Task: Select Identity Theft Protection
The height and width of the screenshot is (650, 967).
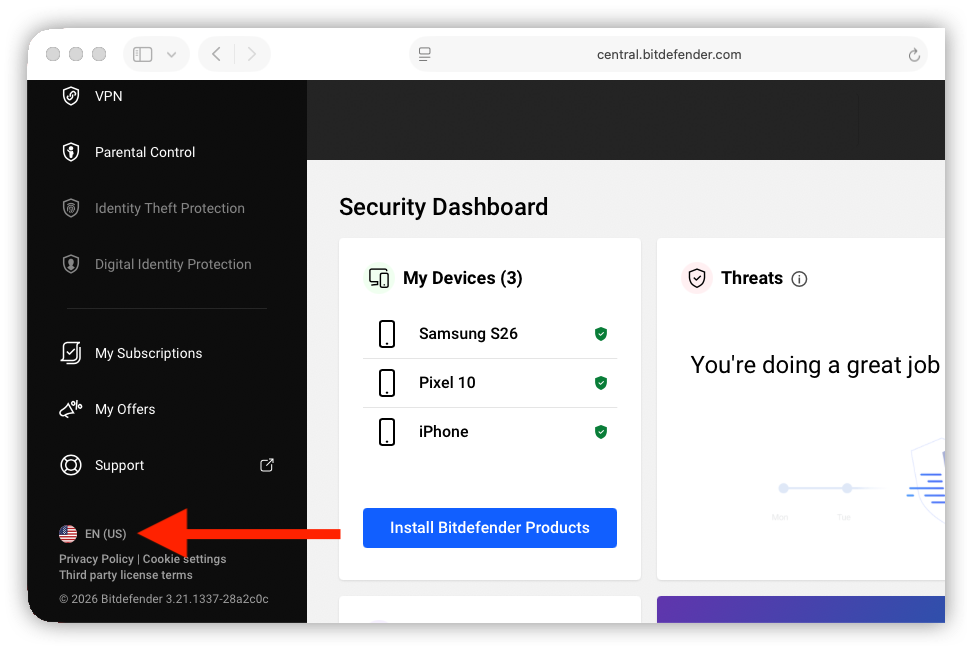Action: 170,208
